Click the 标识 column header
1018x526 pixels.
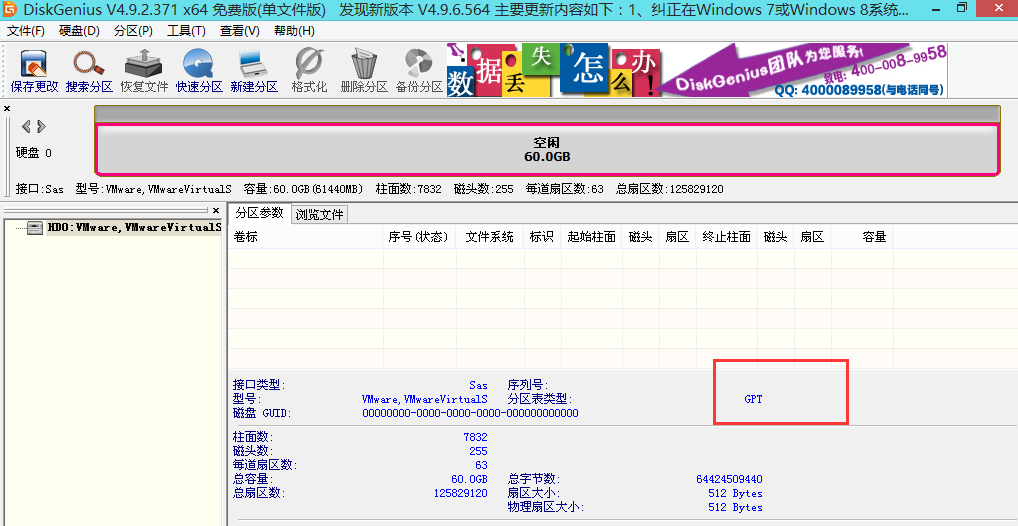pos(542,237)
